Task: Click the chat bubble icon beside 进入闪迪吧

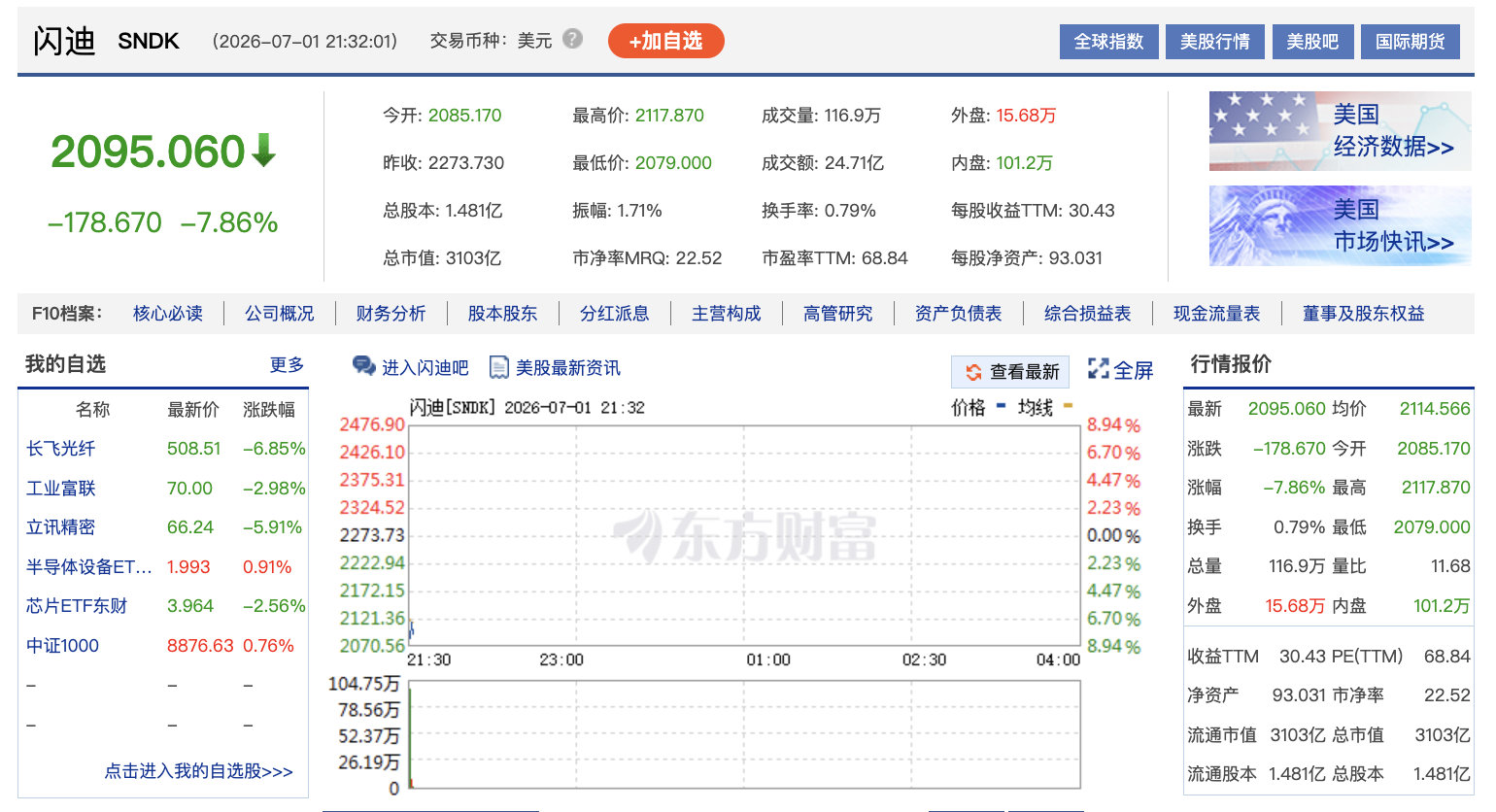Action: click(x=363, y=366)
